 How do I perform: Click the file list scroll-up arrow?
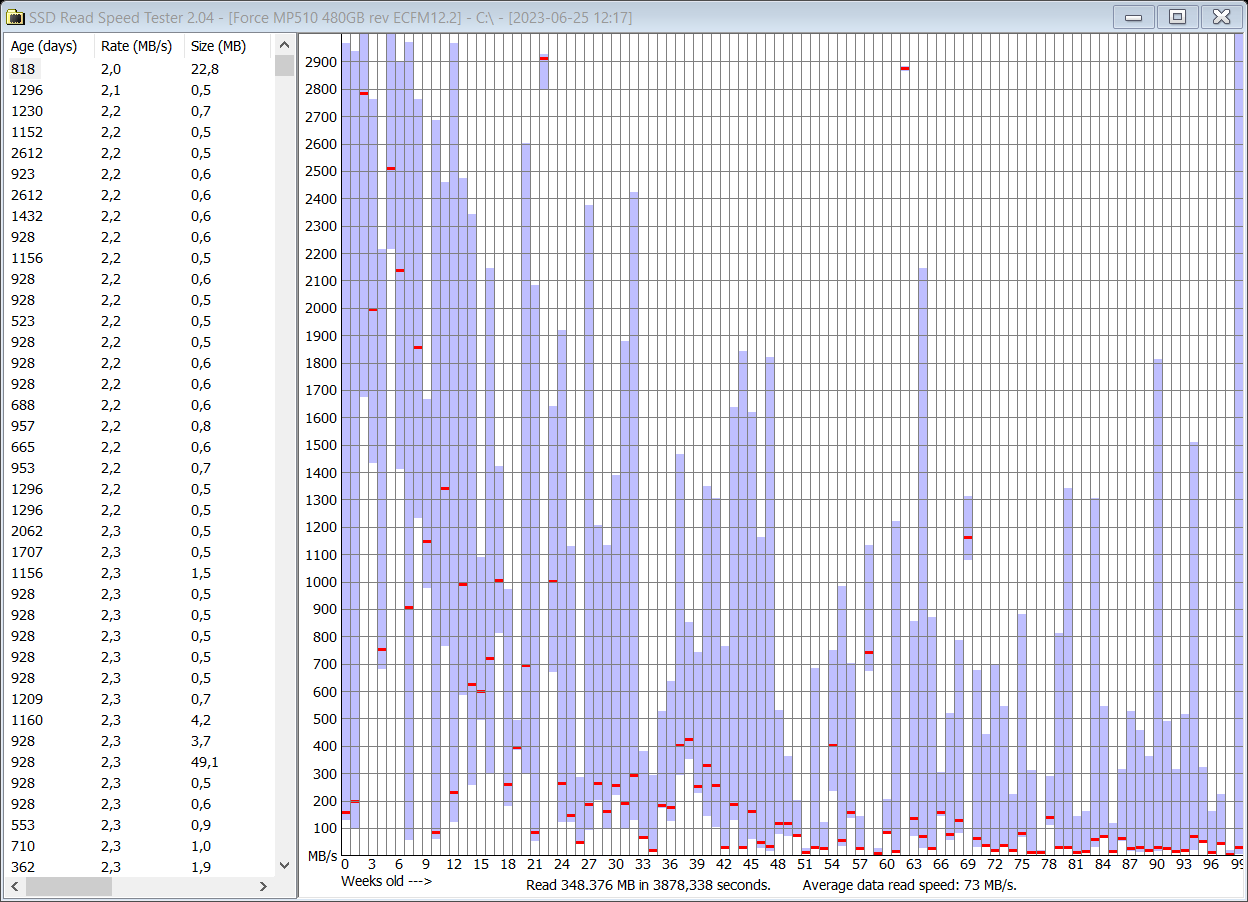click(x=285, y=45)
